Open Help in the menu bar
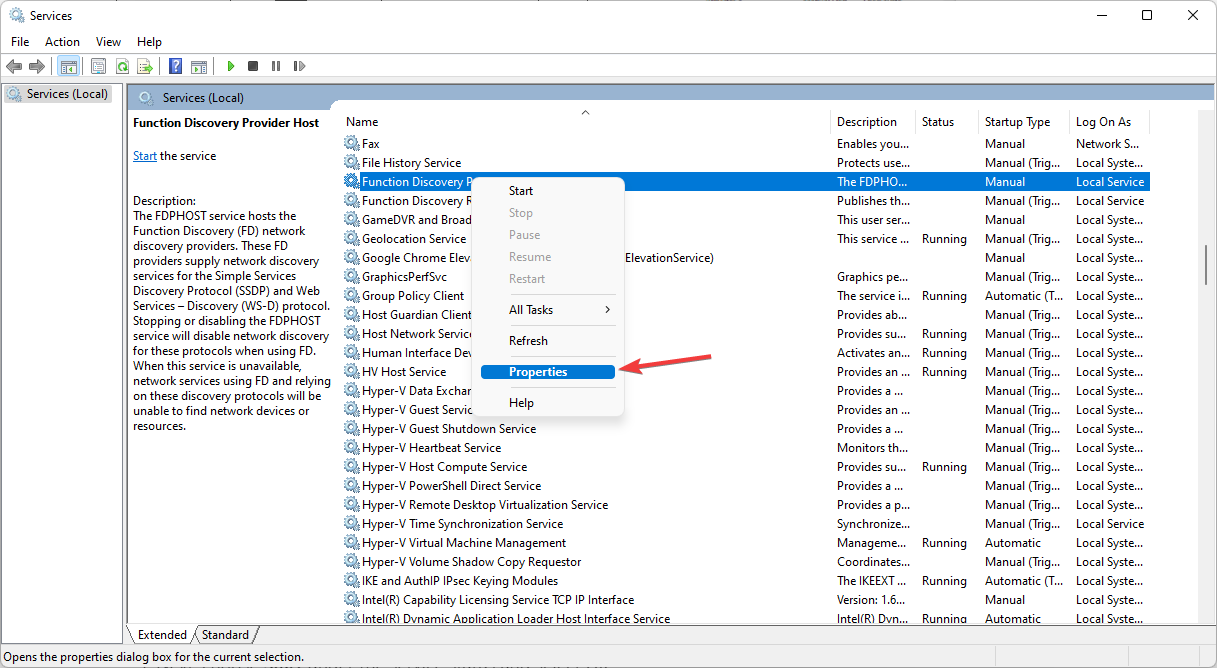The width and height of the screenshot is (1217, 668). point(149,42)
